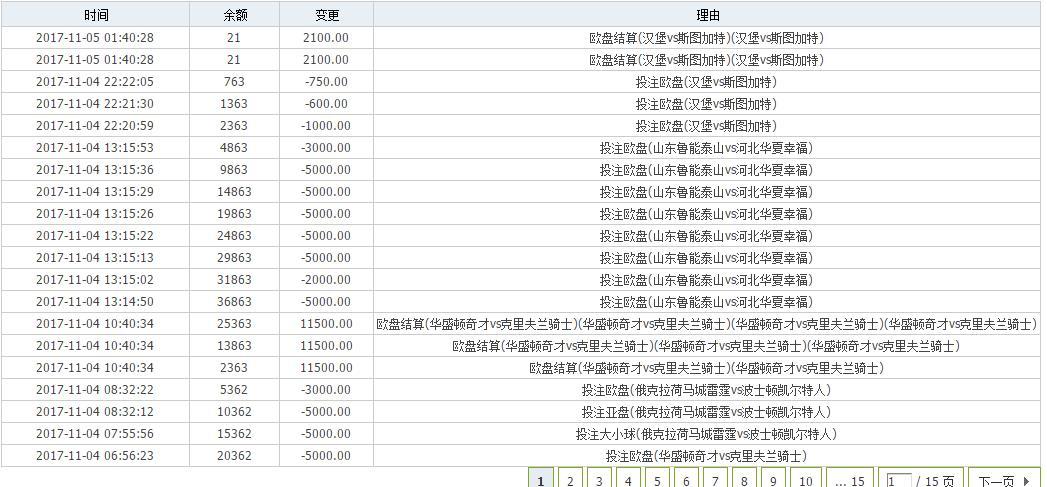Select balance value 19863

click(x=234, y=214)
